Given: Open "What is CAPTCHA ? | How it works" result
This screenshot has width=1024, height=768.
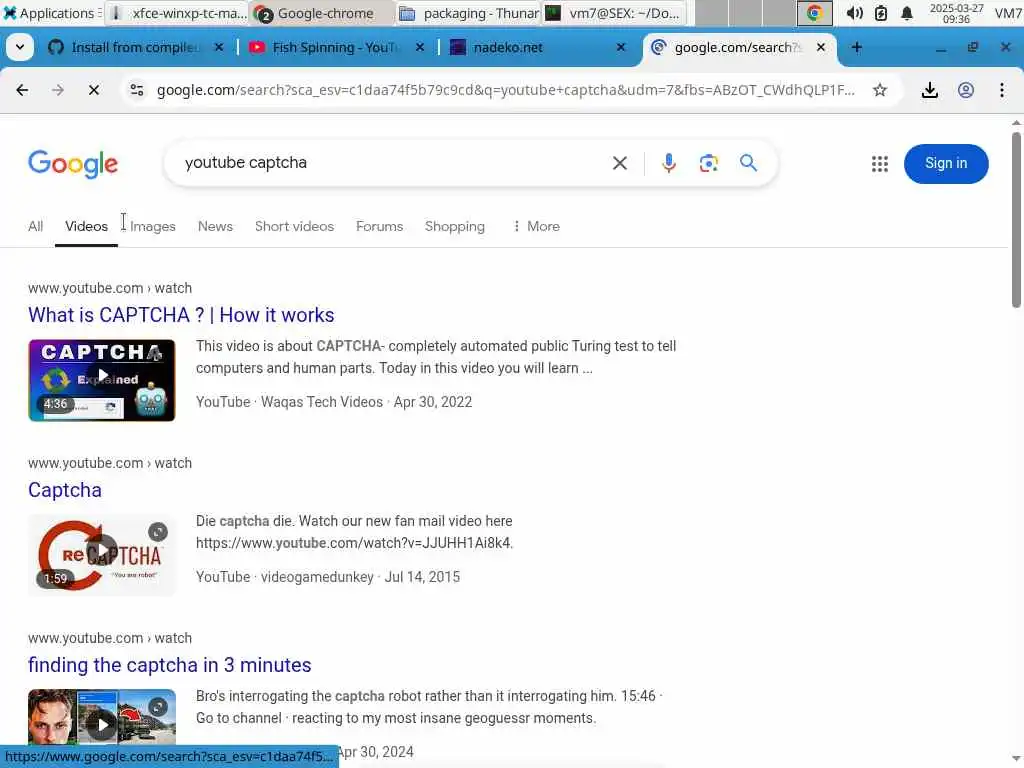Looking at the screenshot, I should (181, 315).
